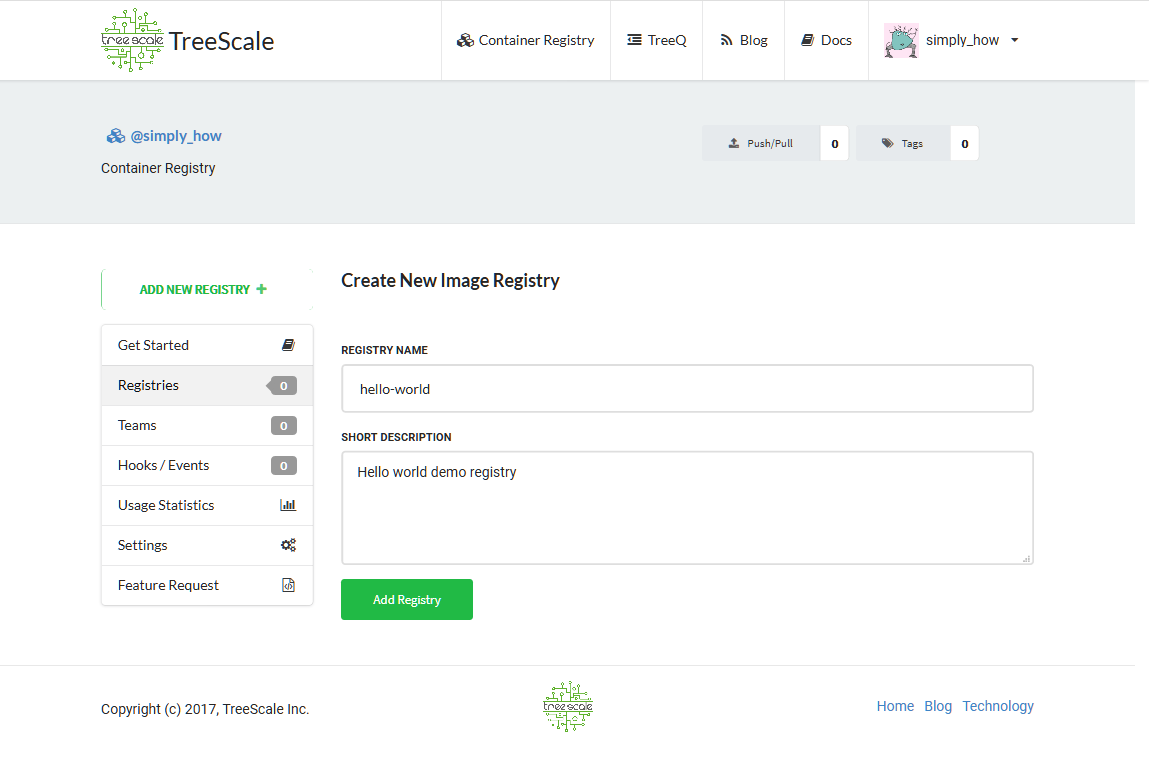Click the REGISTRY NAME label

click(384, 350)
